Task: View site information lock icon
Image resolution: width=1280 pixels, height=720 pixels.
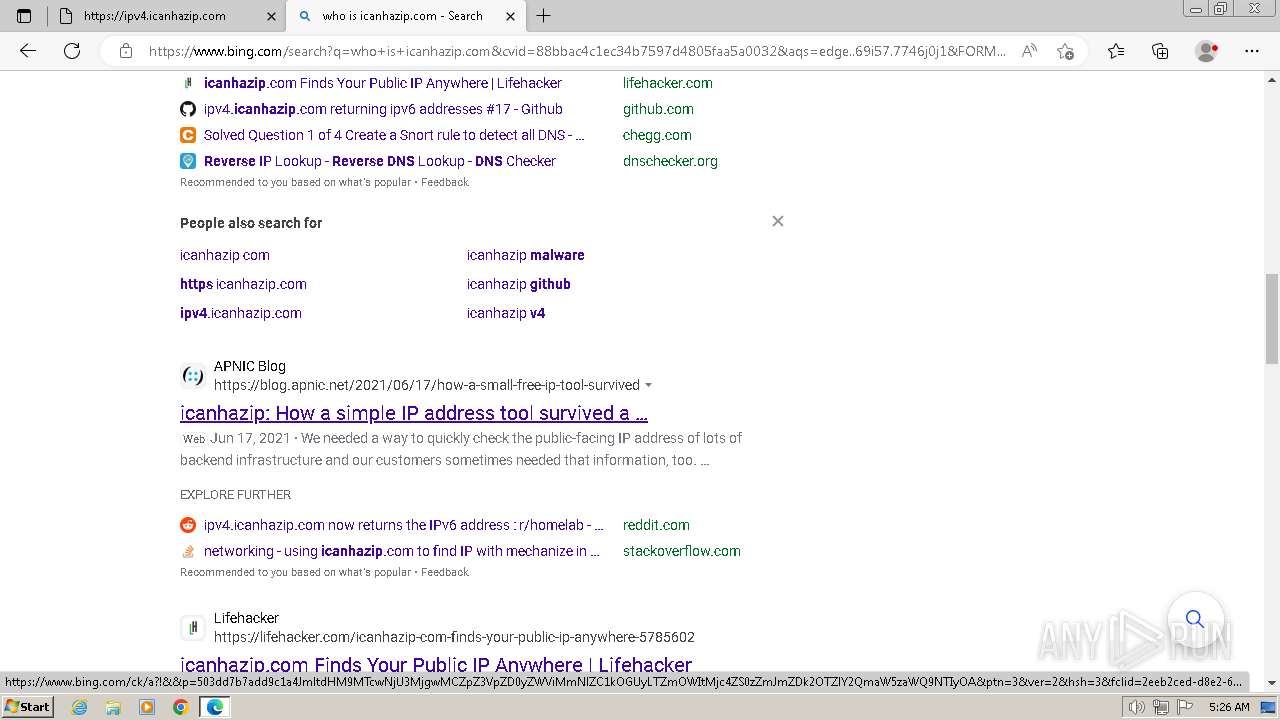Action: click(126, 51)
